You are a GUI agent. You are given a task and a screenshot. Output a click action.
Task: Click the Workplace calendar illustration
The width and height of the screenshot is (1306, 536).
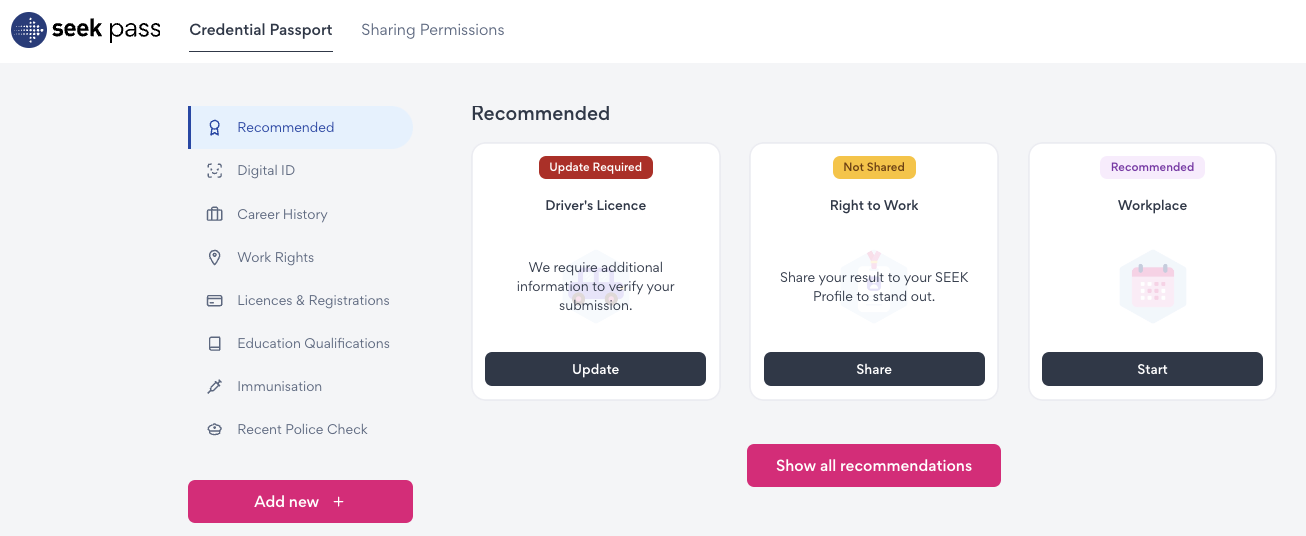[1152, 287]
